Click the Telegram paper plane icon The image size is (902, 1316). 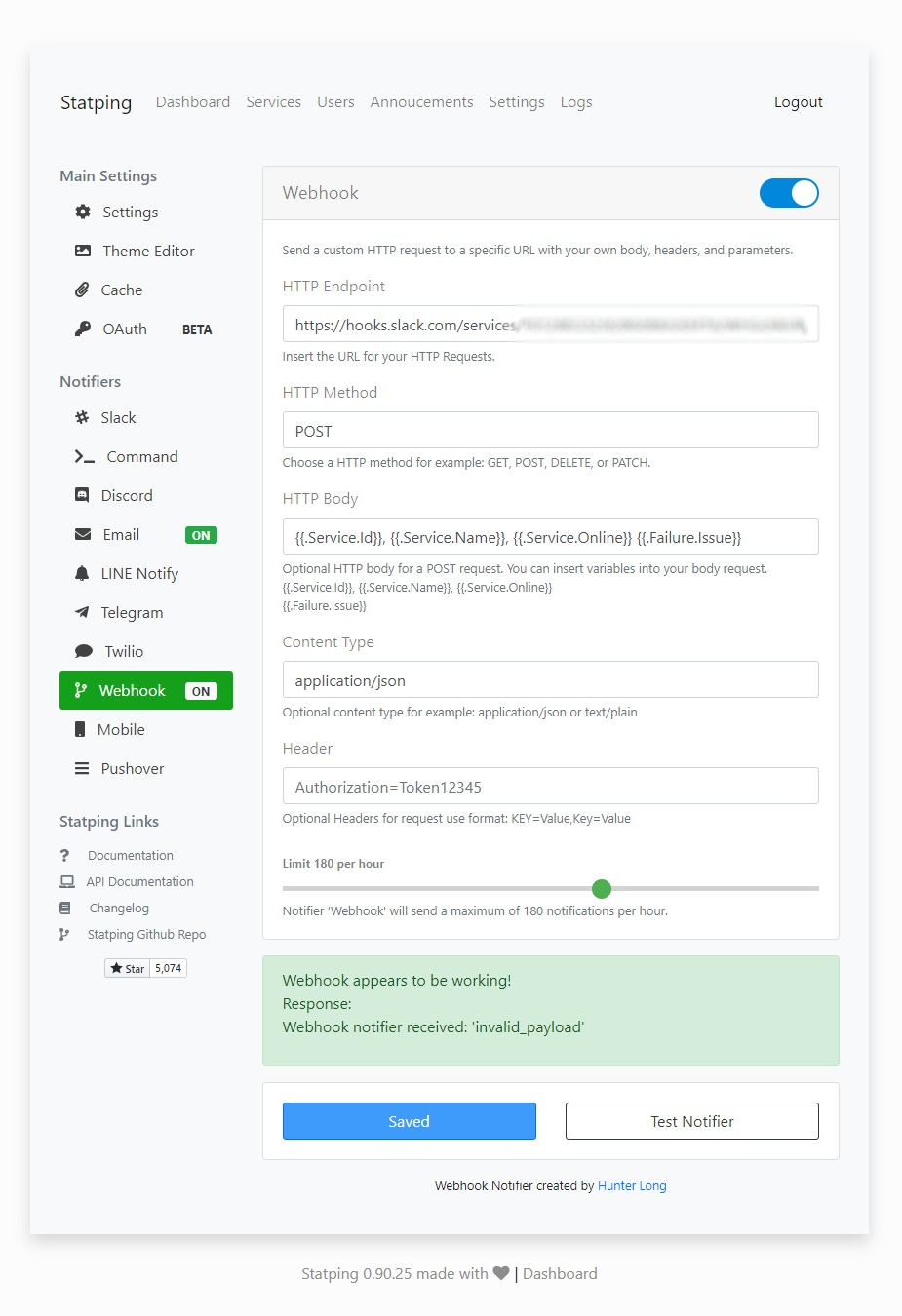pyautogui.click(x=83, y=612)
